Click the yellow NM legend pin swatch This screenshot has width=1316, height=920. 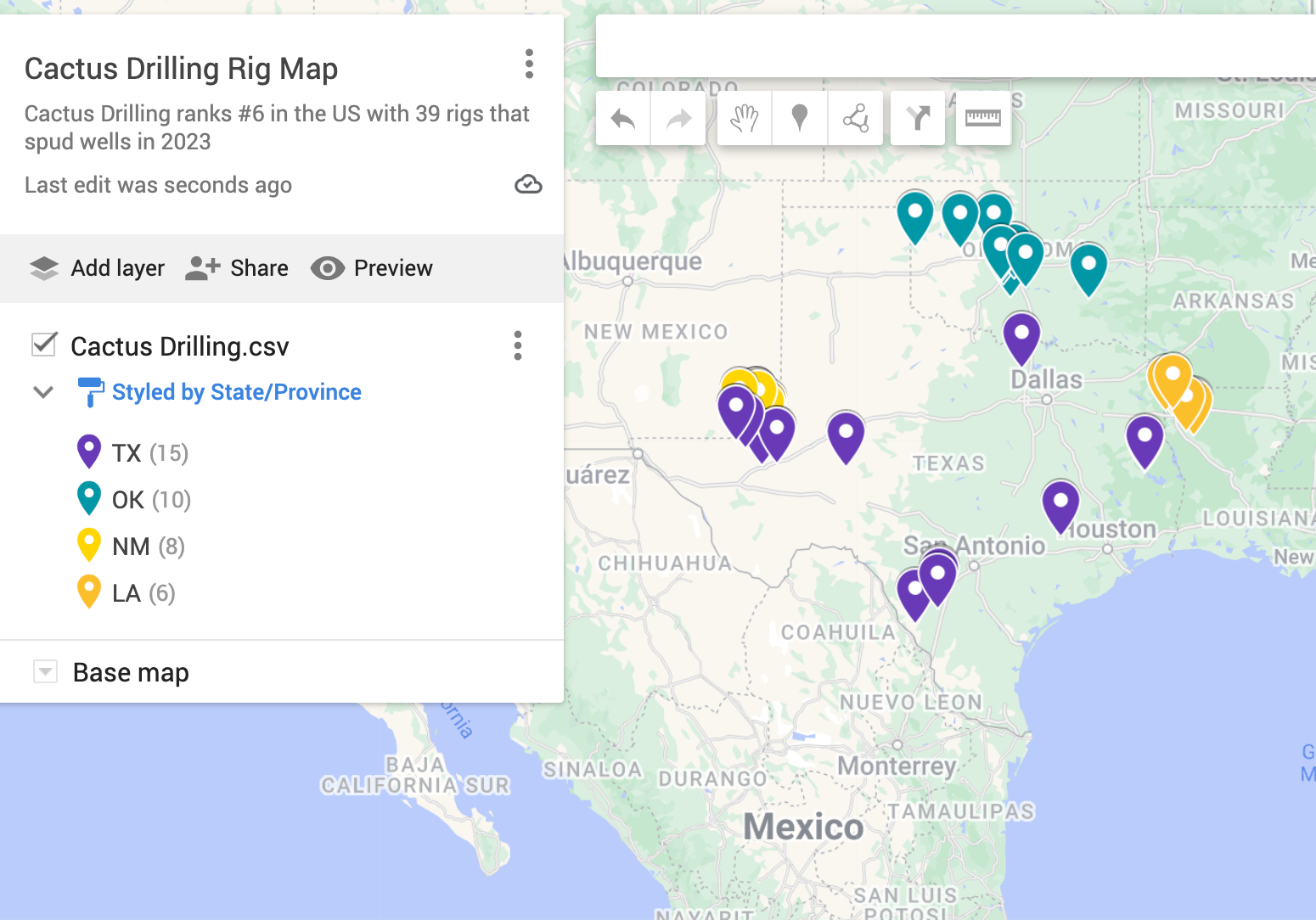[88, 544]
